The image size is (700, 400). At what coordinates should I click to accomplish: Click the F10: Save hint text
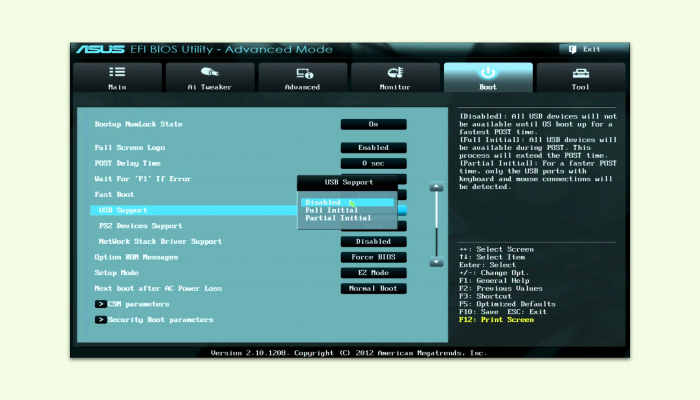(479, 312)
